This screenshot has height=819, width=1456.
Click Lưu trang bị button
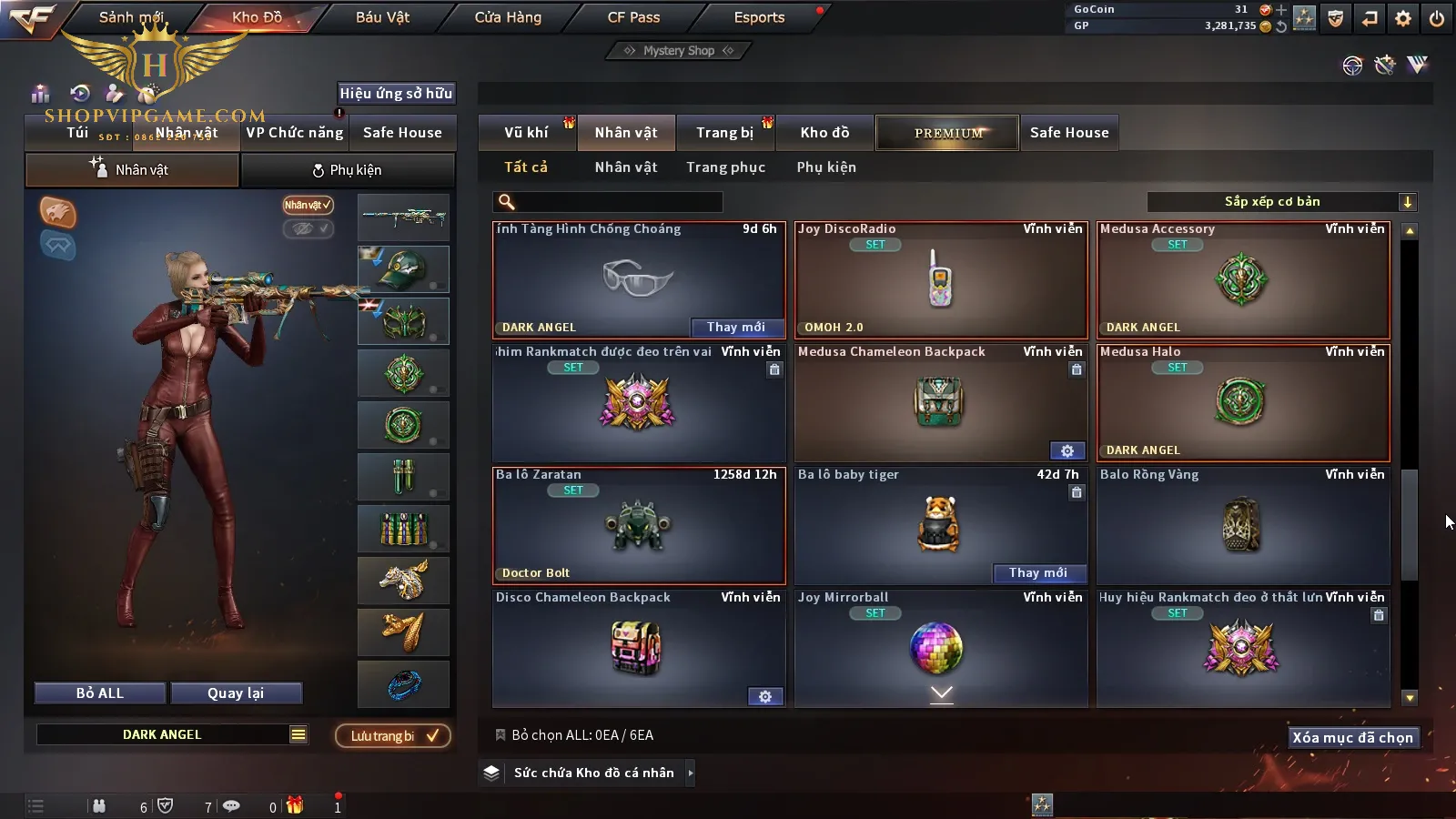393,735
